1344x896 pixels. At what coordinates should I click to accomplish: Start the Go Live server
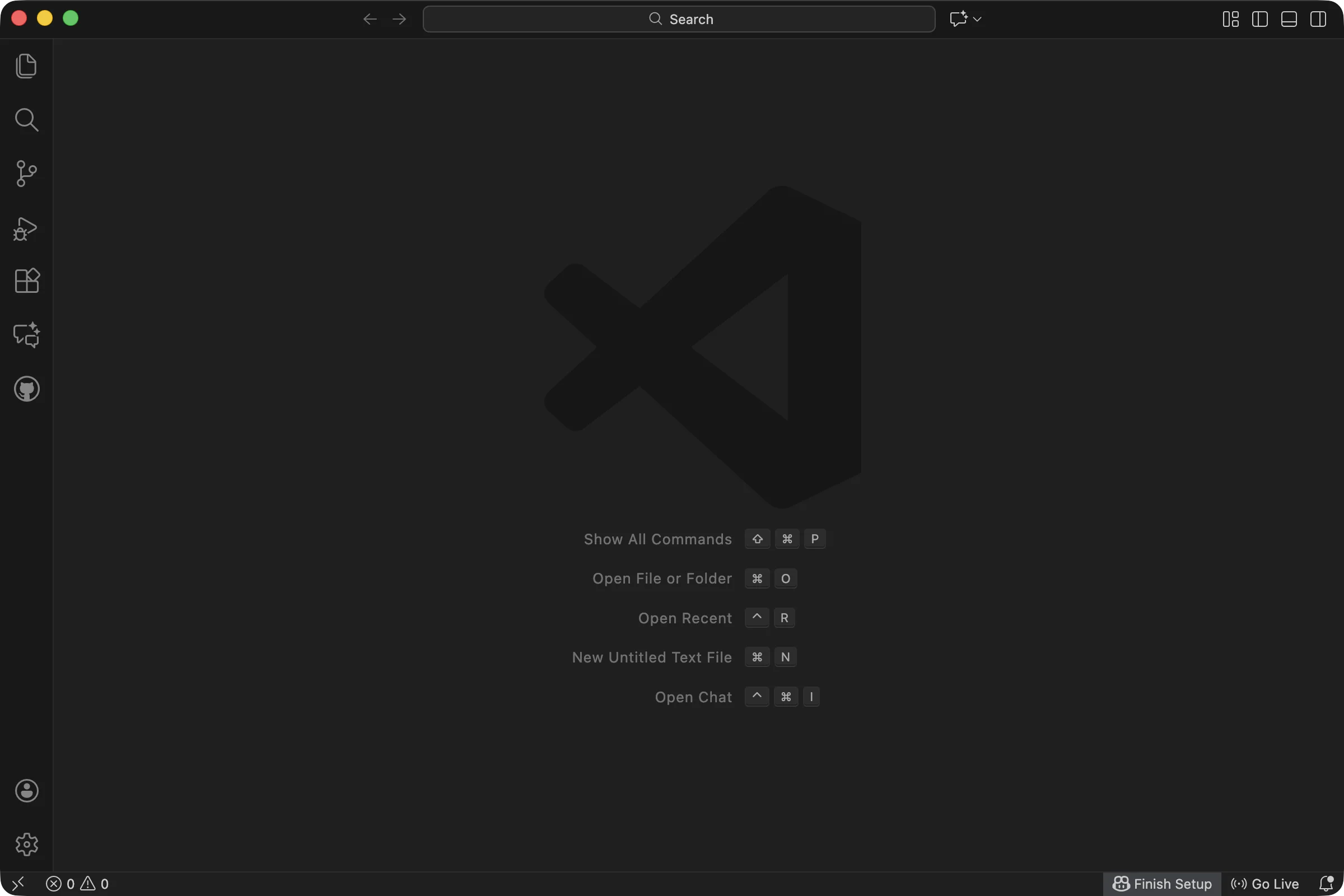coord(1265,883)
